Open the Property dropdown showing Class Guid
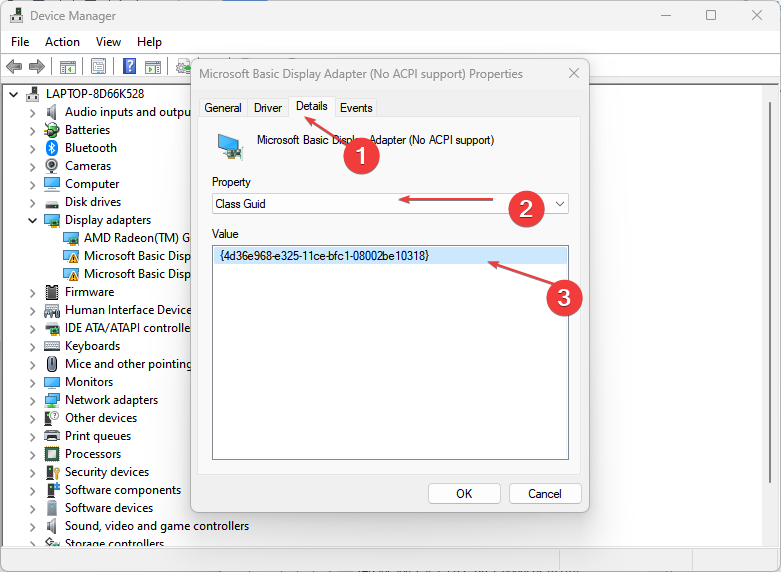 390,204
